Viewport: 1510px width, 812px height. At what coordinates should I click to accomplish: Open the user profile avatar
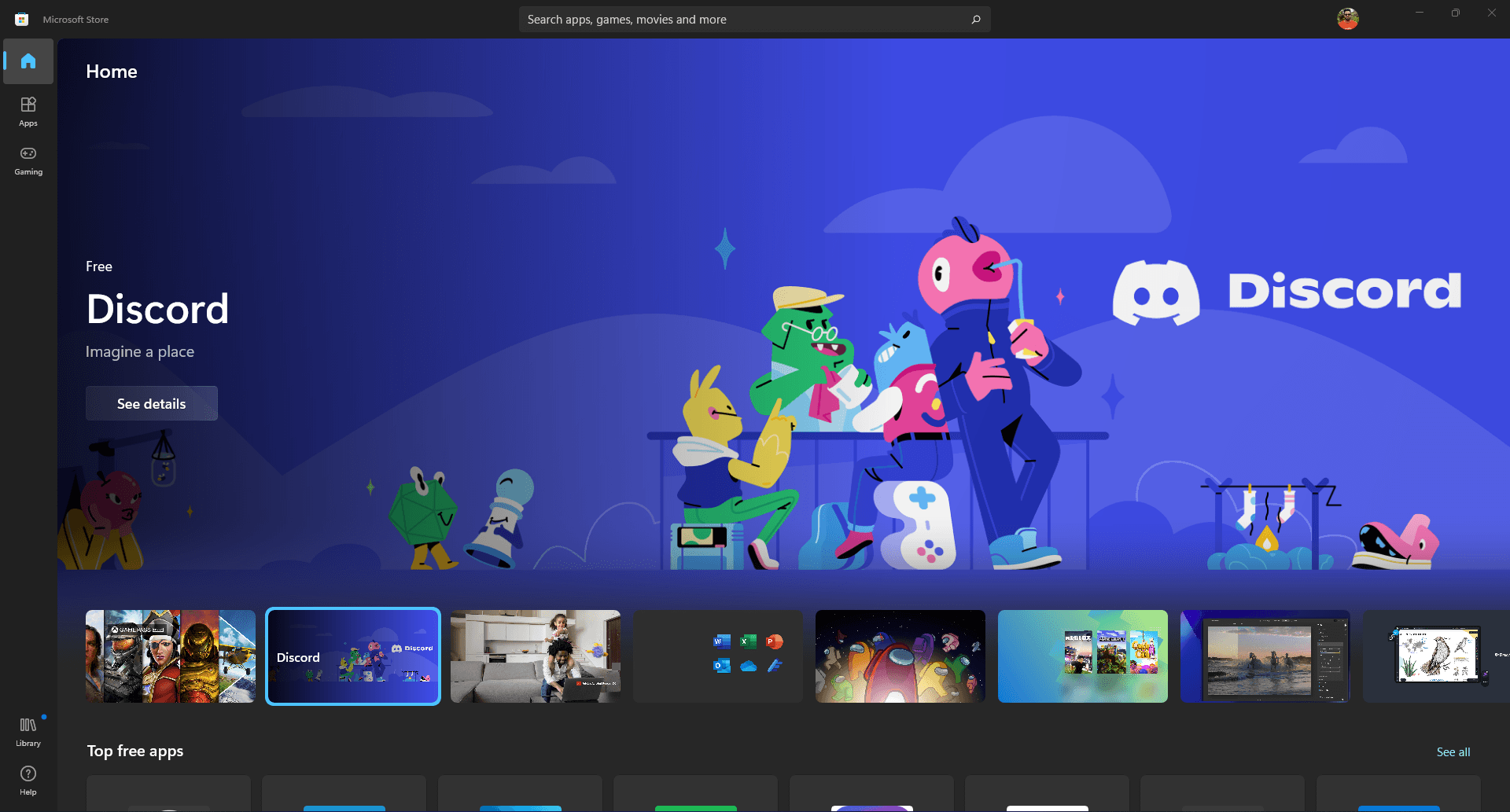(x=1348, y=19)
